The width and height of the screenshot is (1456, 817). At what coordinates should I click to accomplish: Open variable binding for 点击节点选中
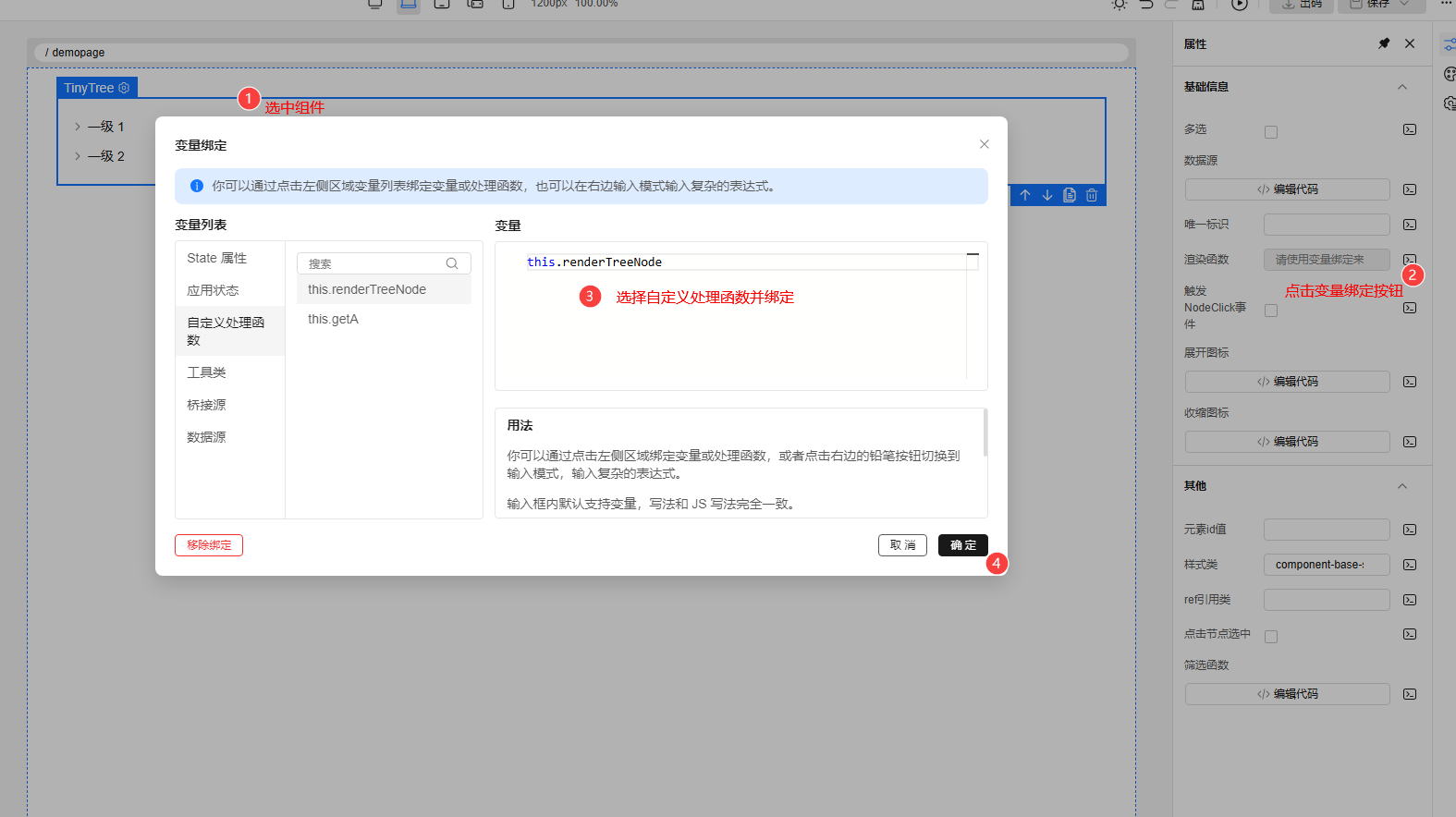1410,634
